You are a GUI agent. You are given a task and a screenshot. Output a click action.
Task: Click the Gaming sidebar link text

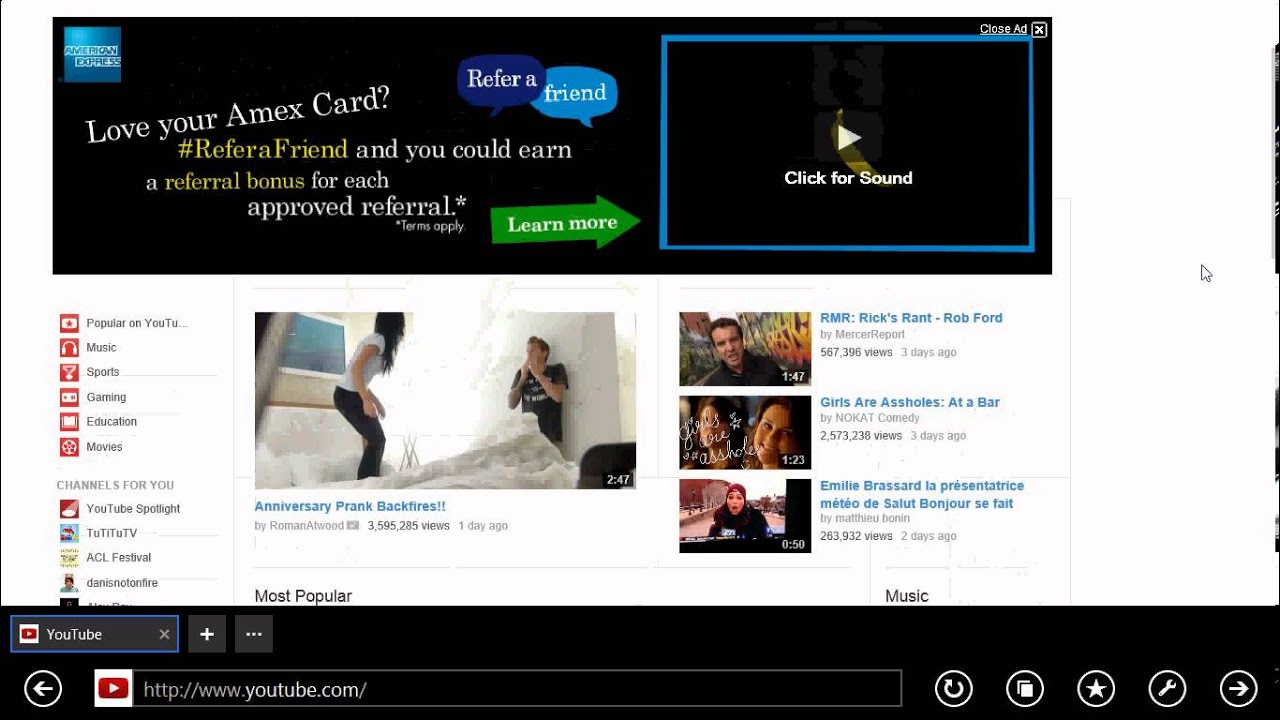106,397
